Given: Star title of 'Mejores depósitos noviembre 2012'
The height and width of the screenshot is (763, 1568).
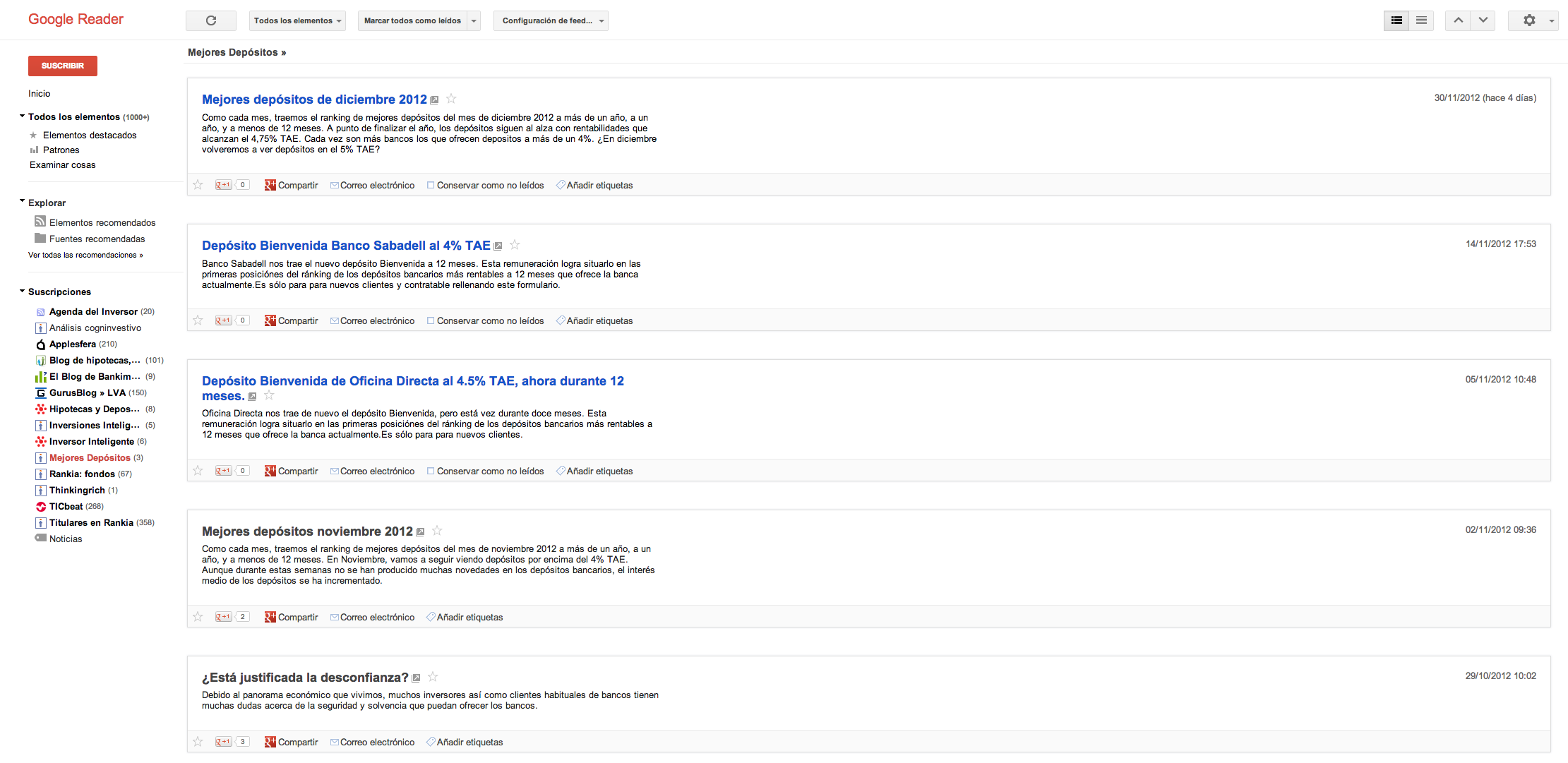Looking at the screenshot, I should click(437, 531).
